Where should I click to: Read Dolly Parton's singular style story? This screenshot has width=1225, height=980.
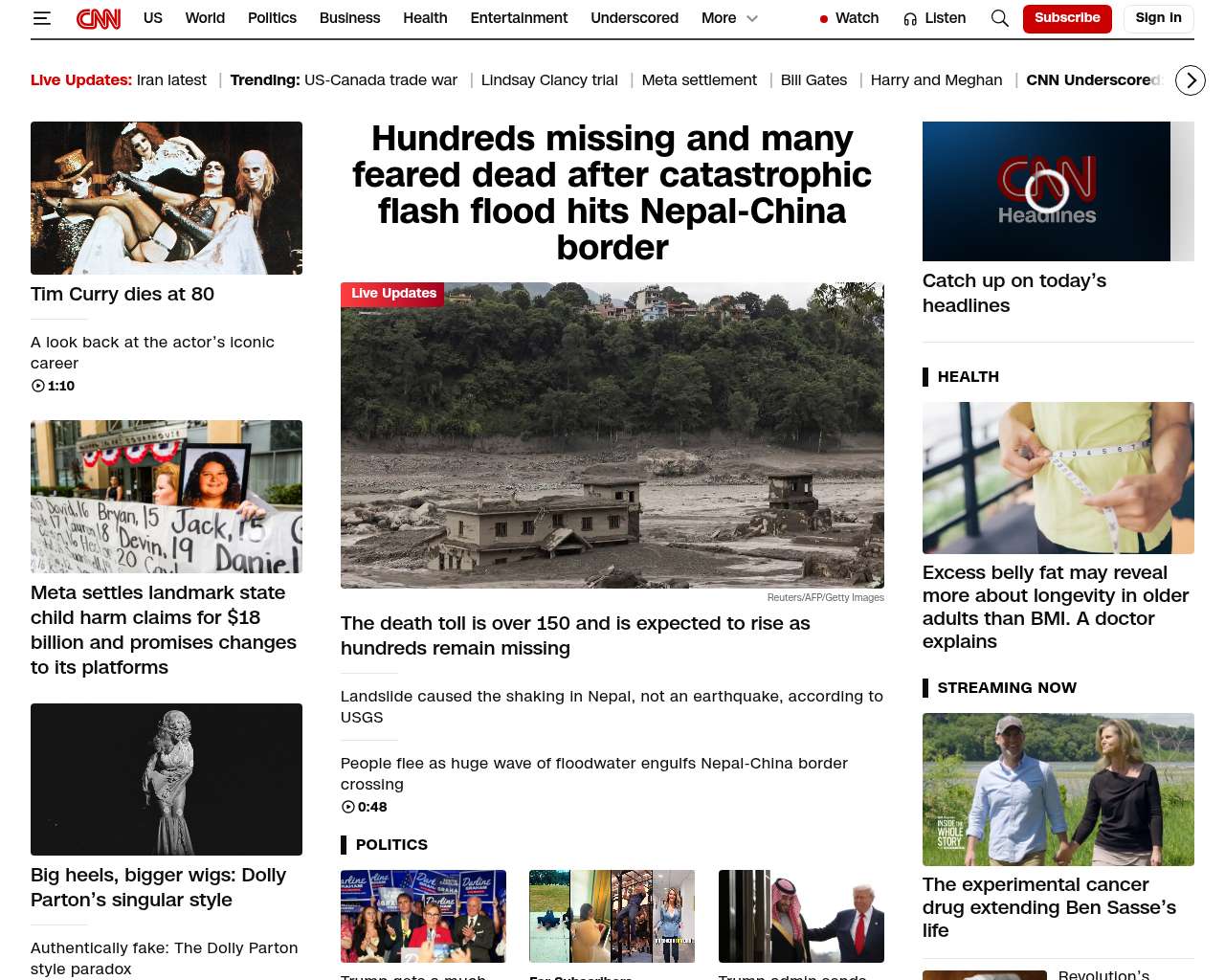pos(158,887)
